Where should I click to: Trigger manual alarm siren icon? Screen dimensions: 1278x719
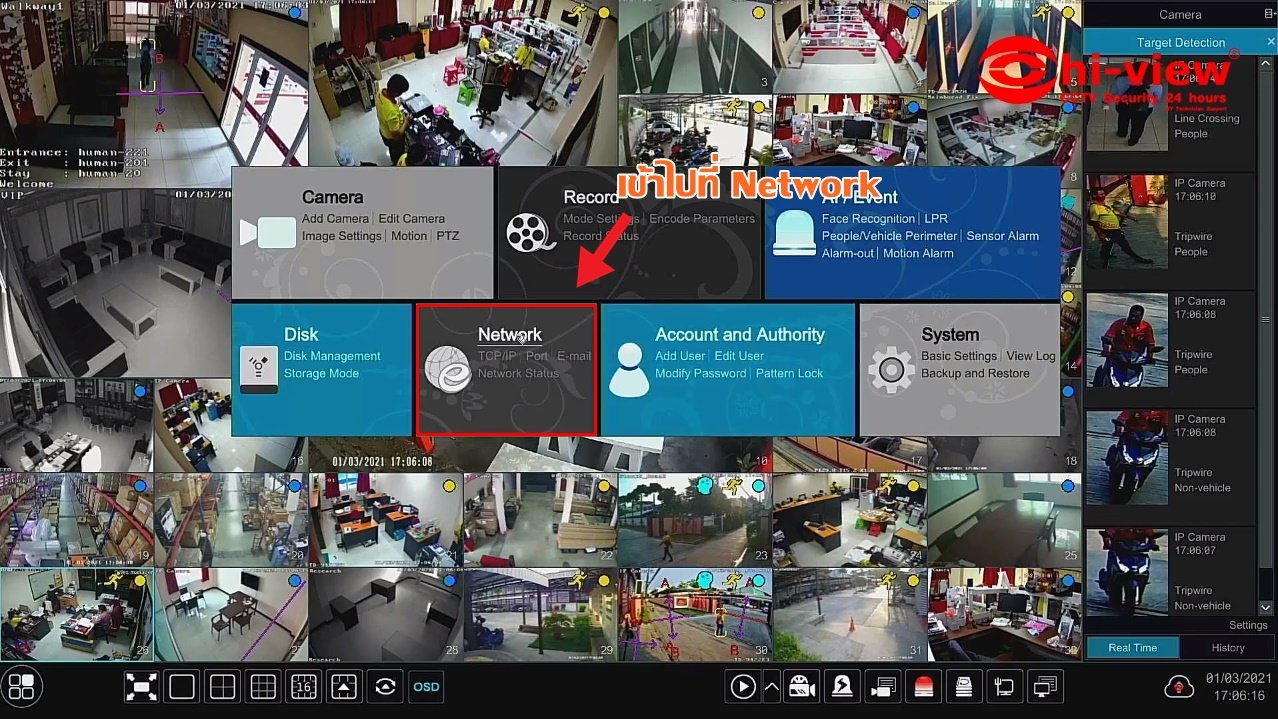tap(922, 687)
